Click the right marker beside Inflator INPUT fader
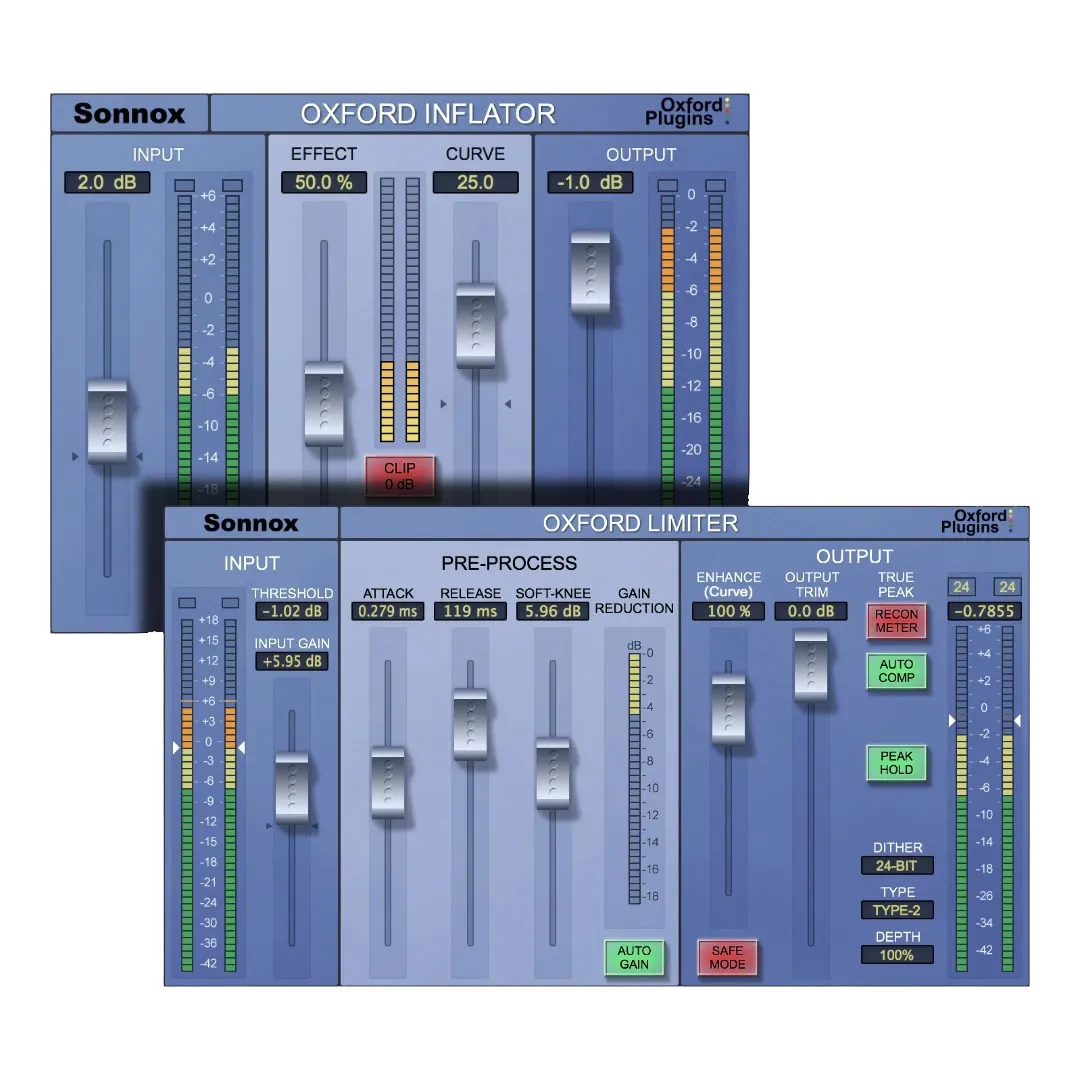 (139, 457)
